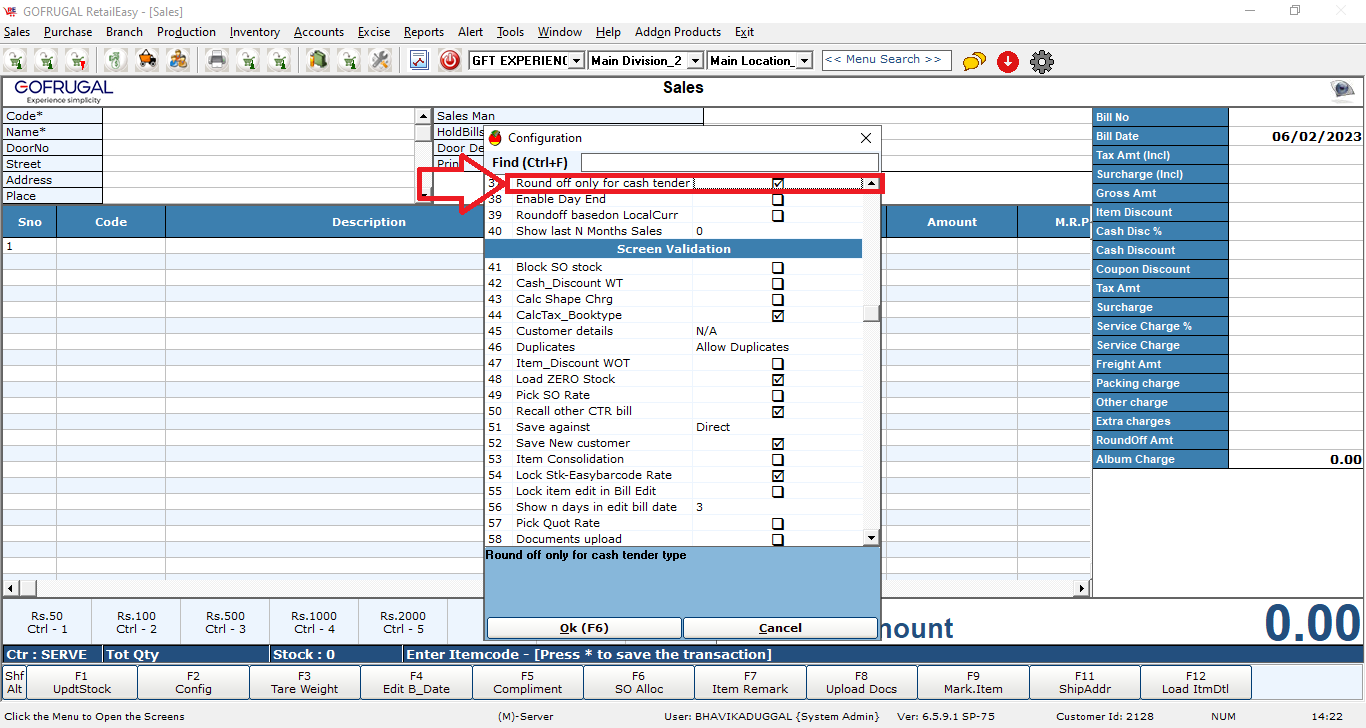
Task: Open the Inventory menu
Action: click(254, 32)
